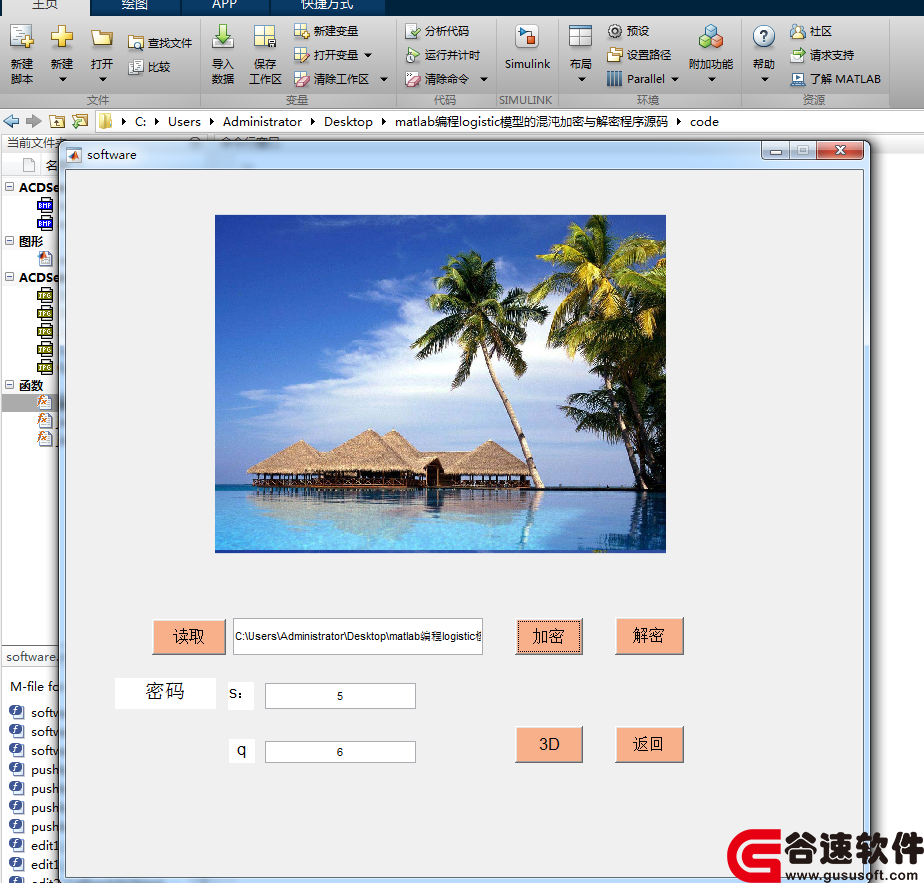Click the browse for folder icon

80,121
